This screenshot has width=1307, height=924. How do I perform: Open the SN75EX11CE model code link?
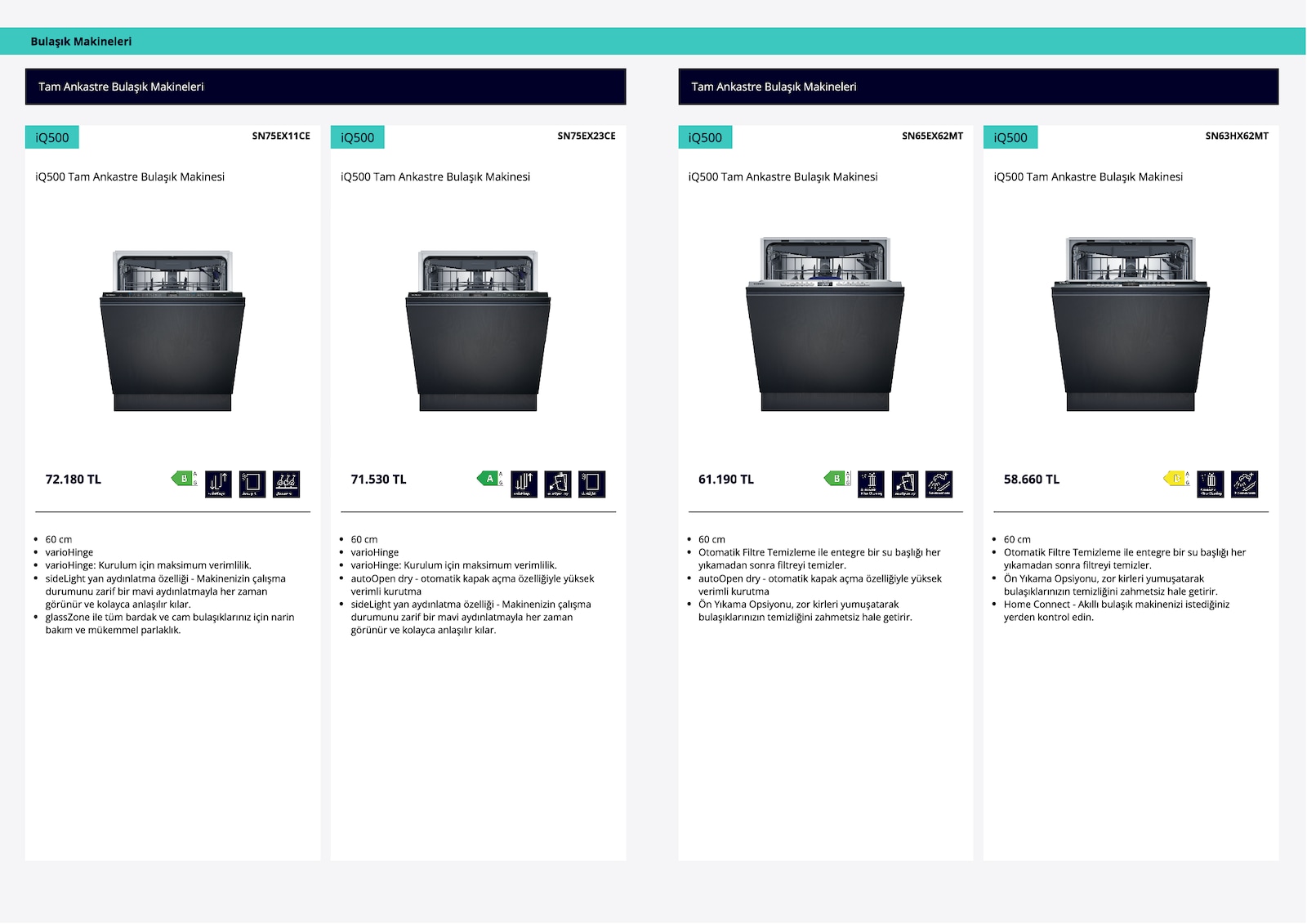[281, 136]
